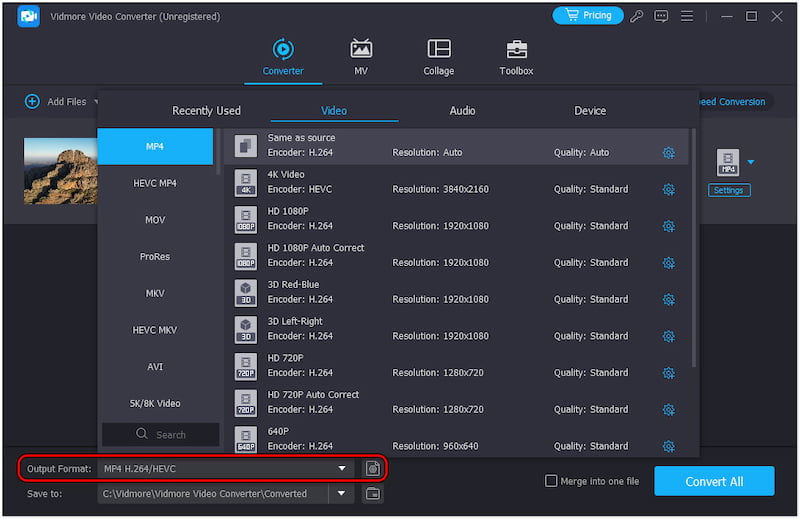This screenshot has width=800, height=519.
Task: Open the Device tab
Action: 590,111
